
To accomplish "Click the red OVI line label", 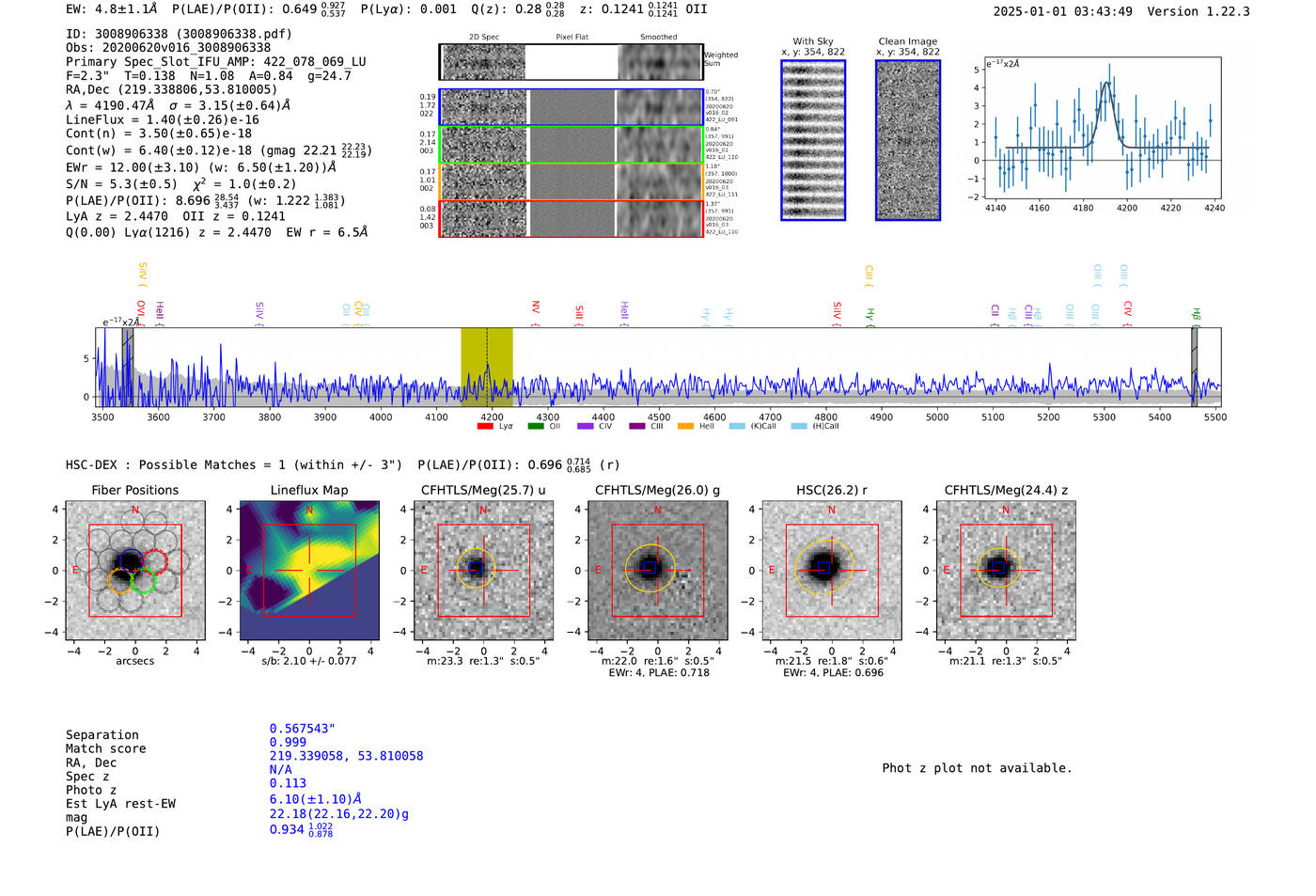I will pos(141,309).
